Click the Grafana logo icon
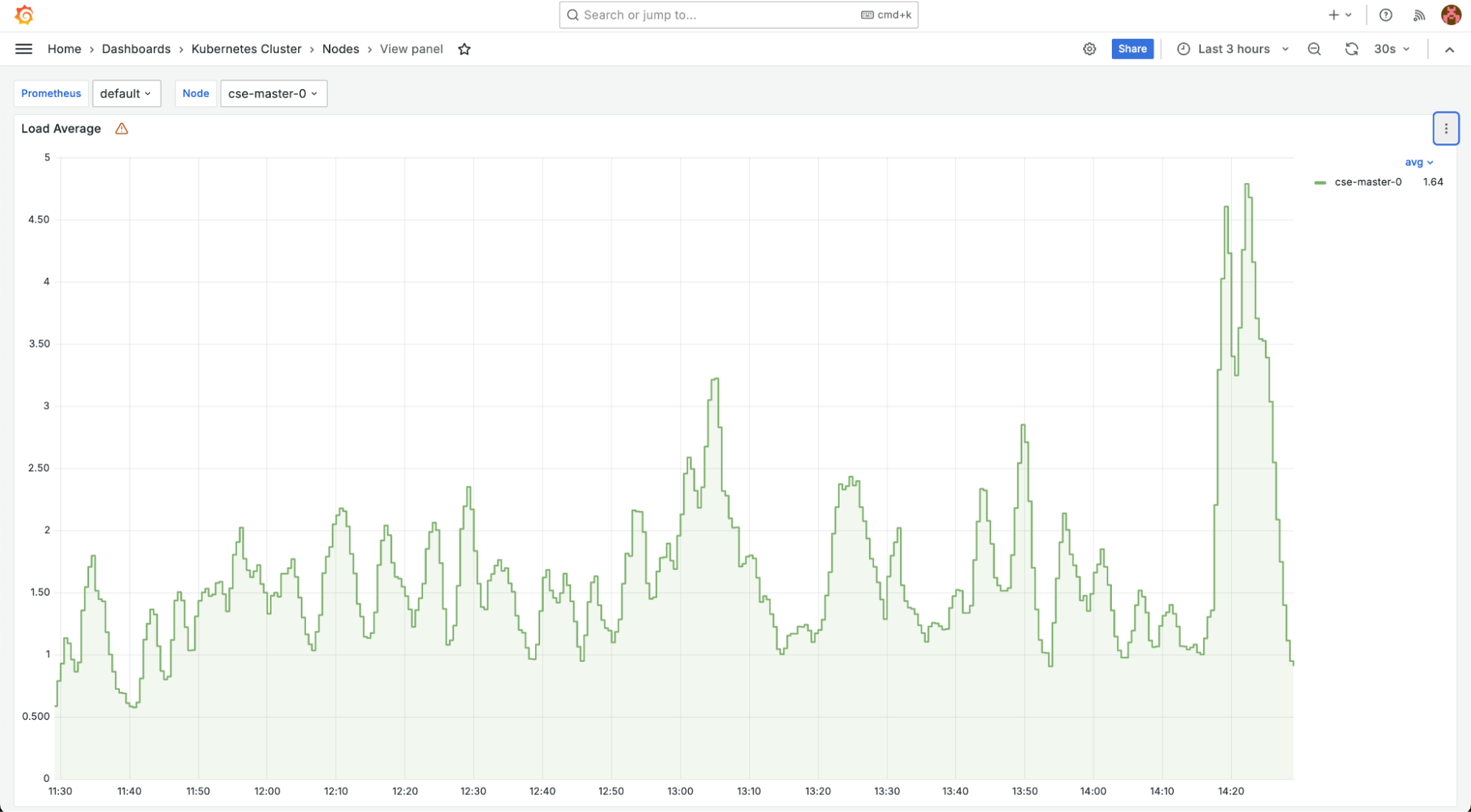1471x812 pixels. (24, 15)
